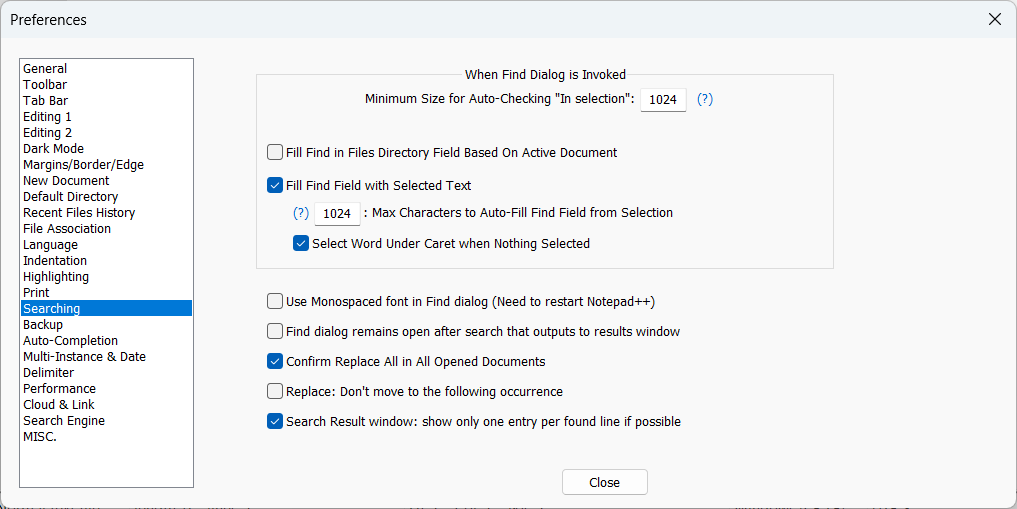This screenshot has width=1017, height=509.
Task: Check Find dialog remains open option
Action: tap(275, 331)
